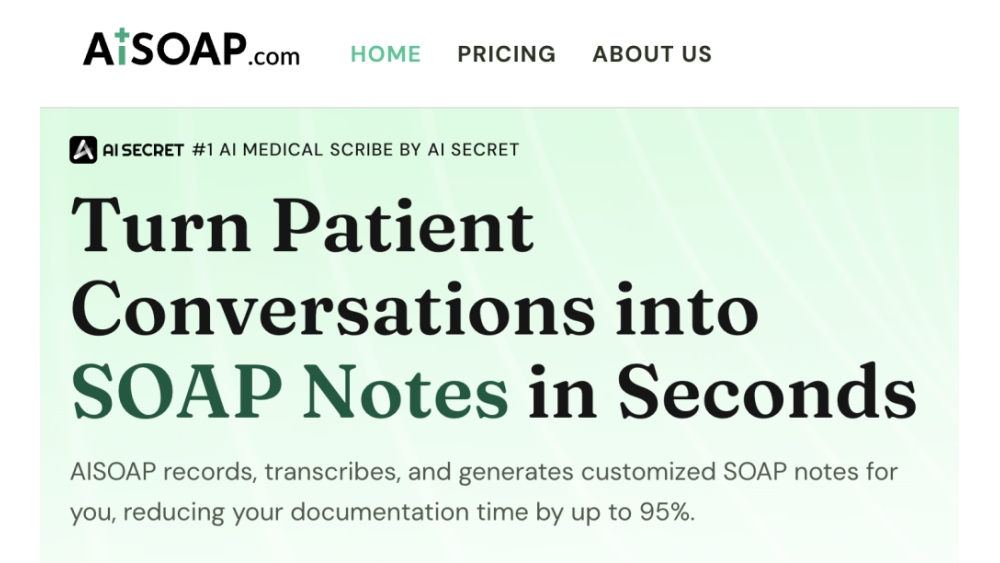The height and width of the screenshot is (563, 1000).
Task: Click the "95%" figure in the description
Action: tap(660, 513)
